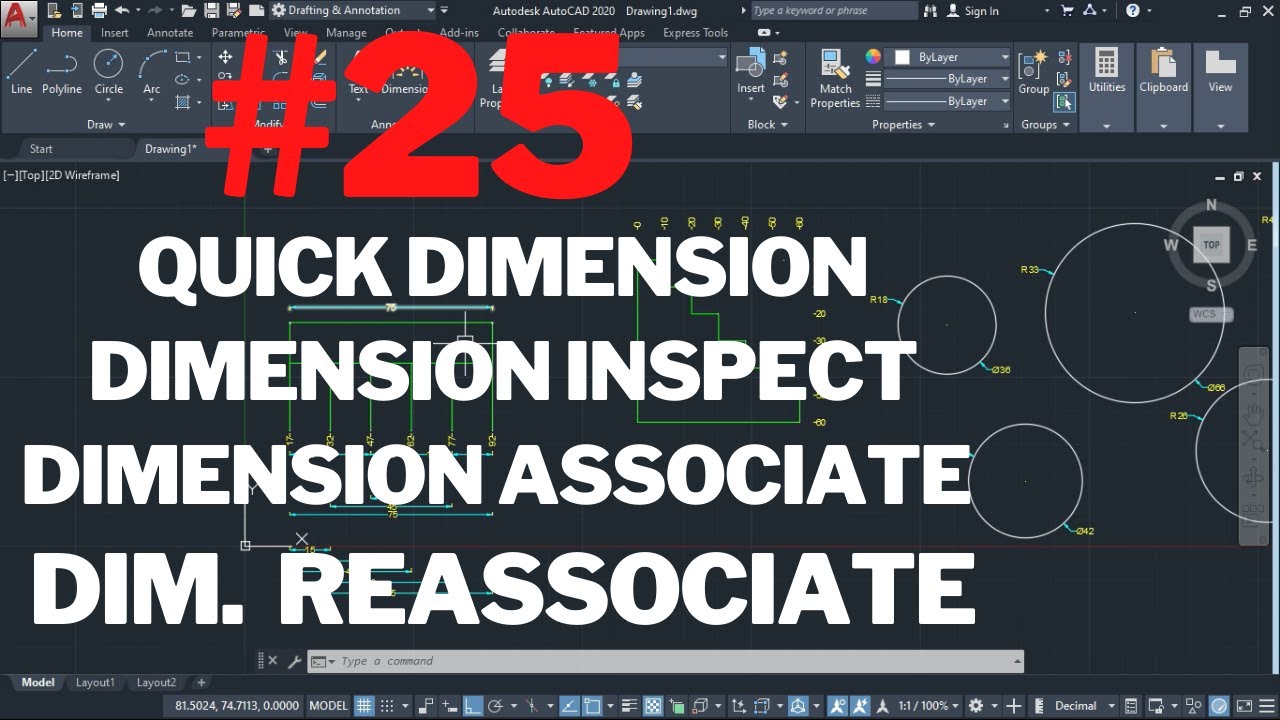Toggle transparency display
The height and width of the screenshot is (720, 1280).
point(654,706)
